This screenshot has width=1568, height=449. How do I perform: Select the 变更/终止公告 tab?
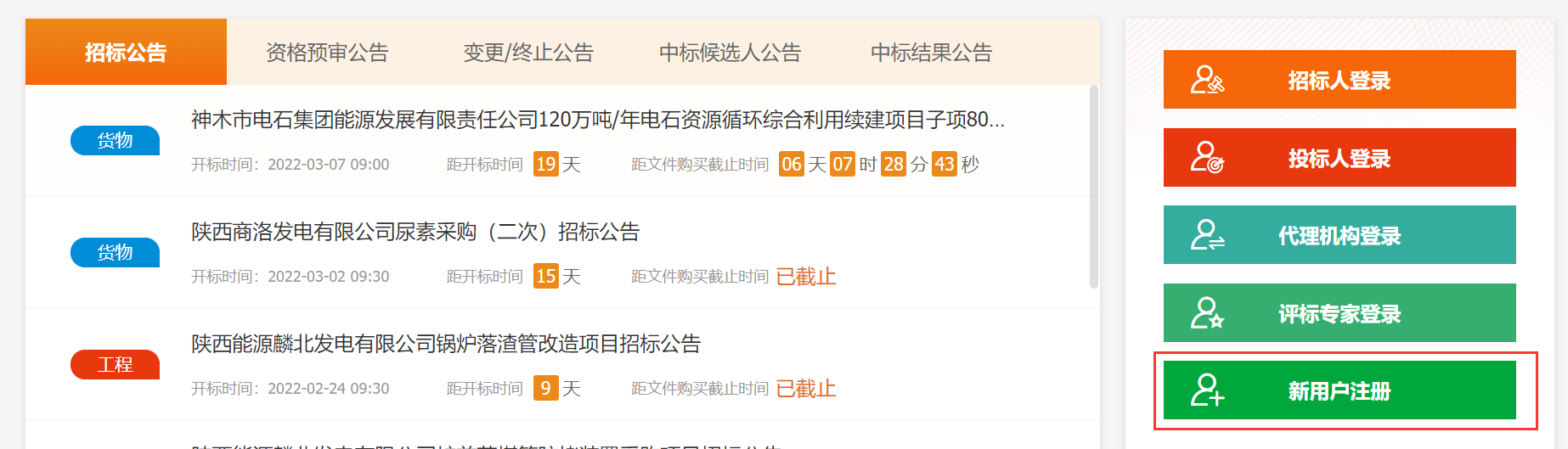[528, 53]
